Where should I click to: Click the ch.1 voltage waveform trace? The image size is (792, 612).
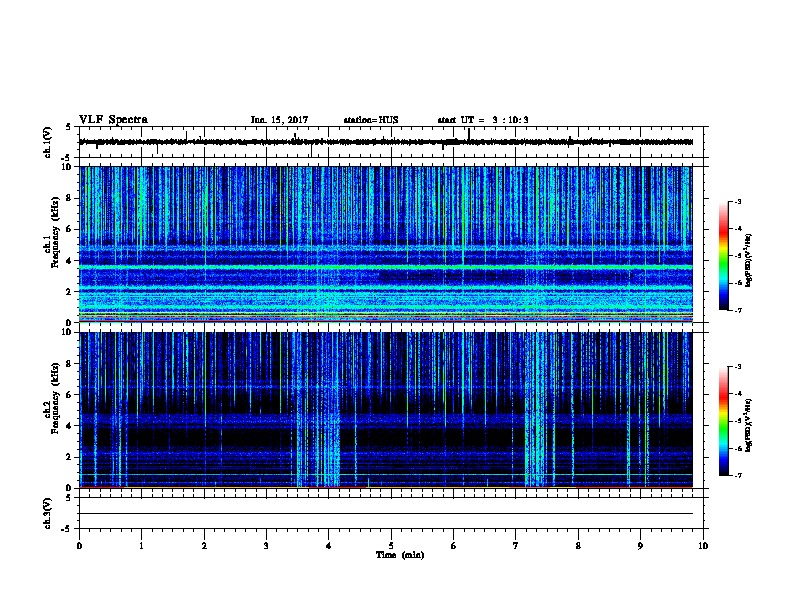coord(386,142)
